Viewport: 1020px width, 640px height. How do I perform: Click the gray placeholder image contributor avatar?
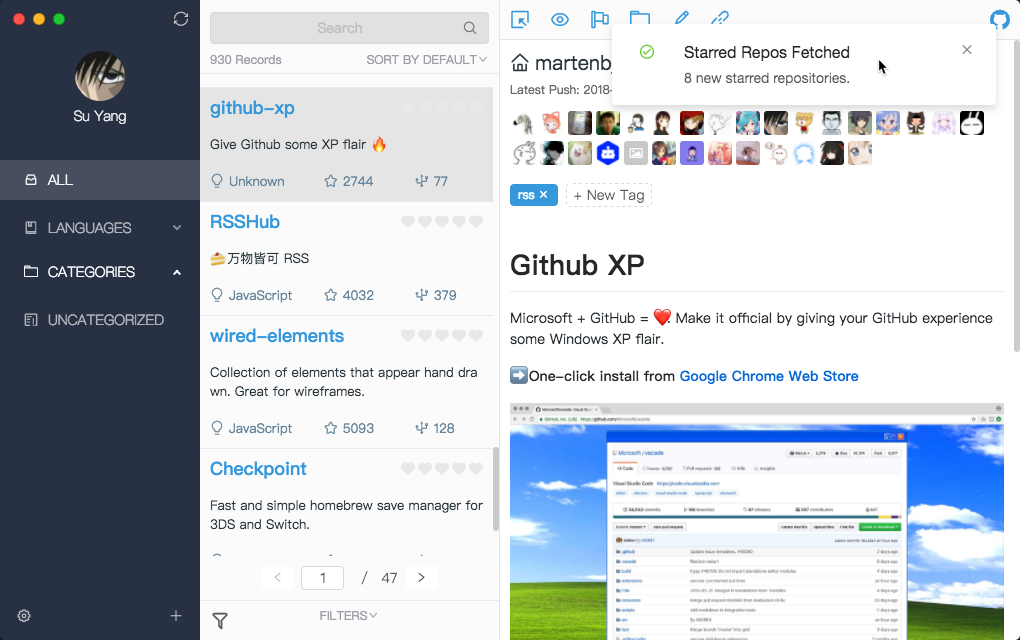[x=636, y=153]
